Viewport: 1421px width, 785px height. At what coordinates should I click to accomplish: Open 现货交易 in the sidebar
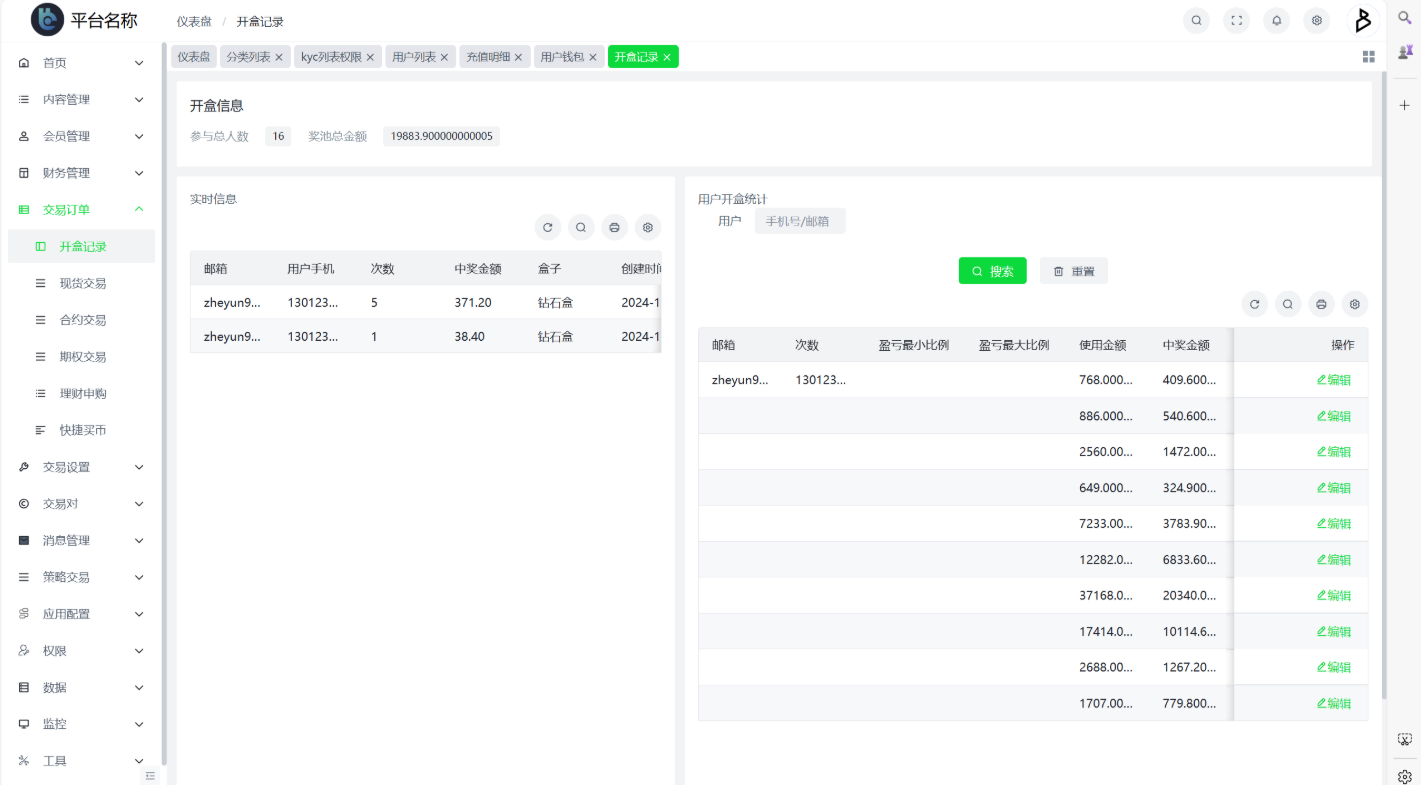pyautogui.click(x=83, y=283)
